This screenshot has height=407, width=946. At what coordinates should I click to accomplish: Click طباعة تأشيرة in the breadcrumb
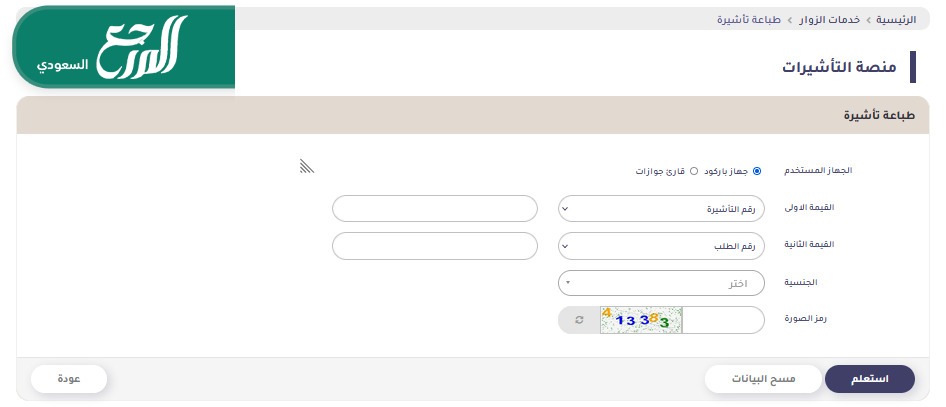749,19
